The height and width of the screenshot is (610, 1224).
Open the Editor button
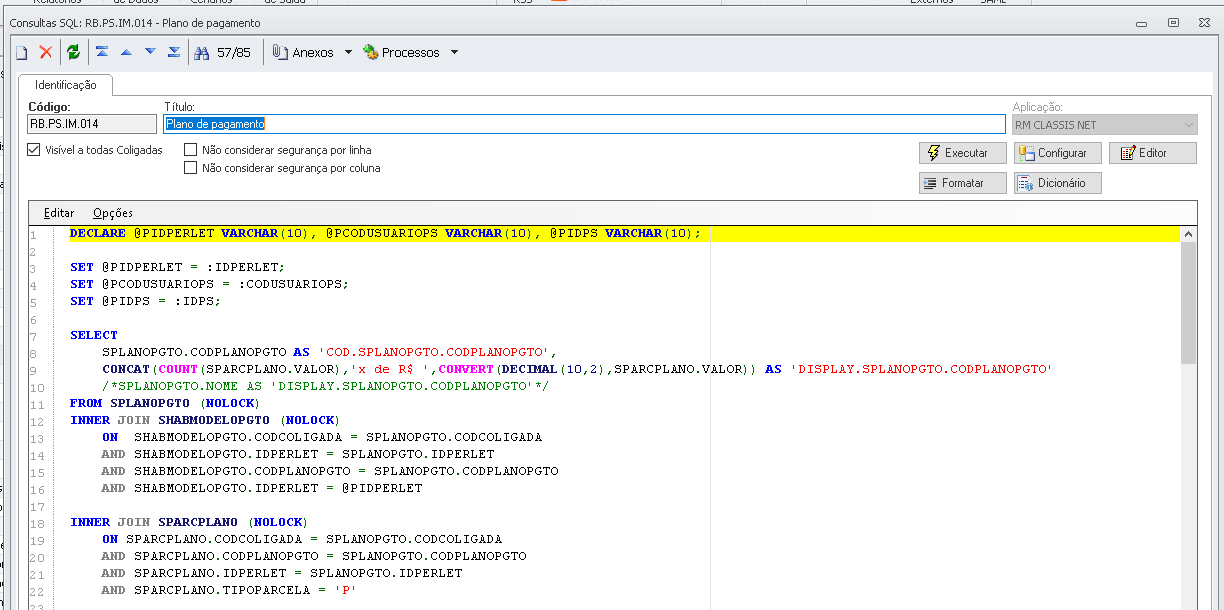[1152, 153]
